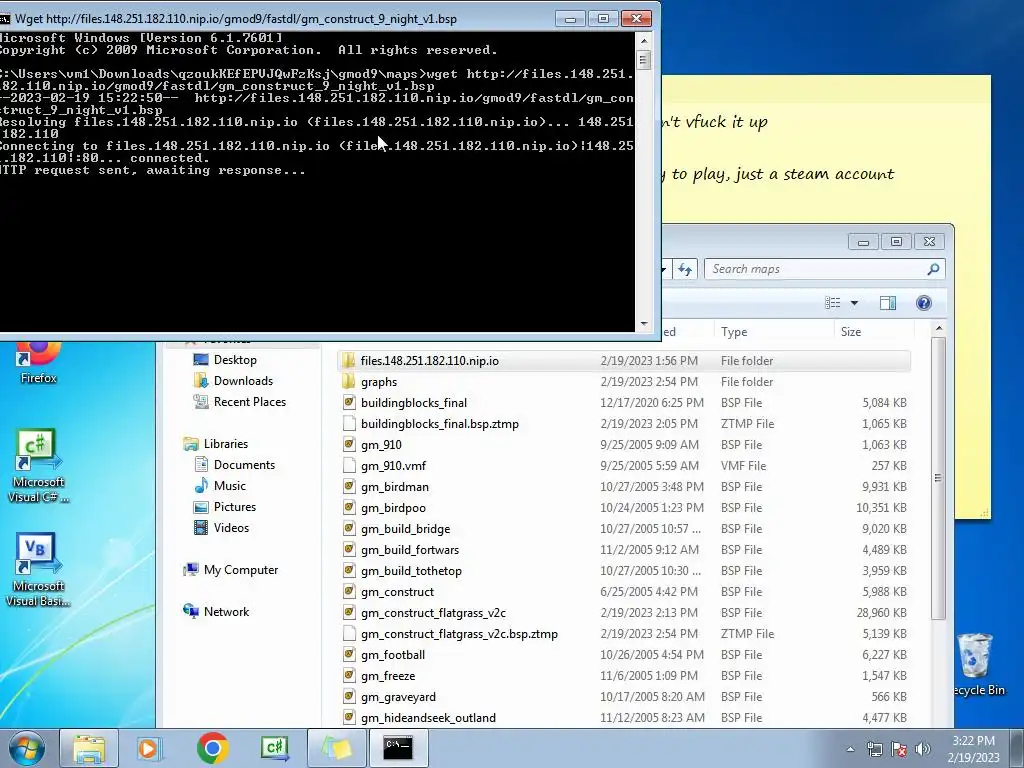
Task: Select Libraries in the navigation pane
Action: [216, 444]
